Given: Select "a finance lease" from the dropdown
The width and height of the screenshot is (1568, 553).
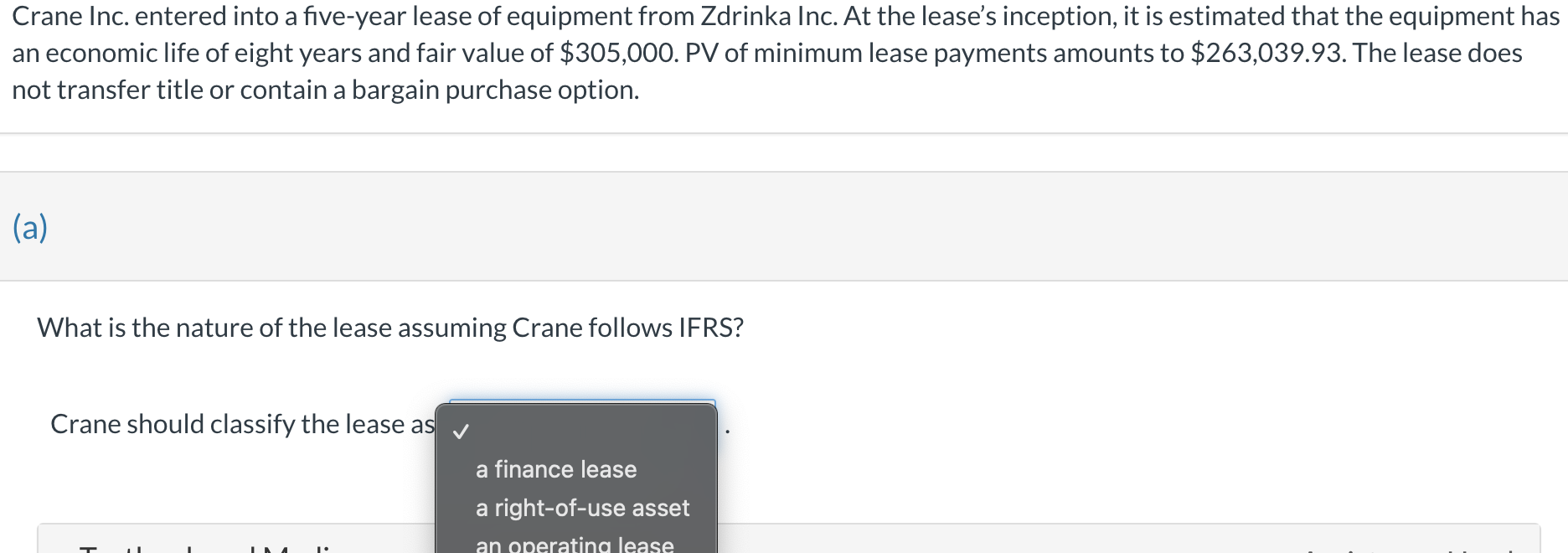Looking at the screenshot, I should click(x=555, y=469).
